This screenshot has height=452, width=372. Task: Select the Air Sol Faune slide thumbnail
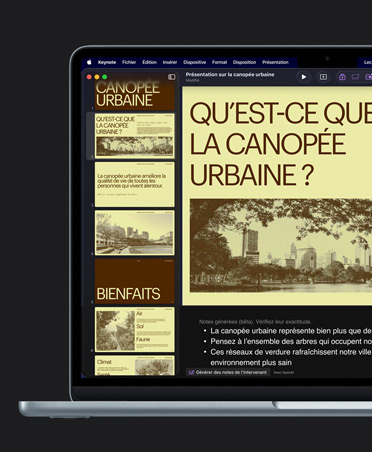(135, 330)
